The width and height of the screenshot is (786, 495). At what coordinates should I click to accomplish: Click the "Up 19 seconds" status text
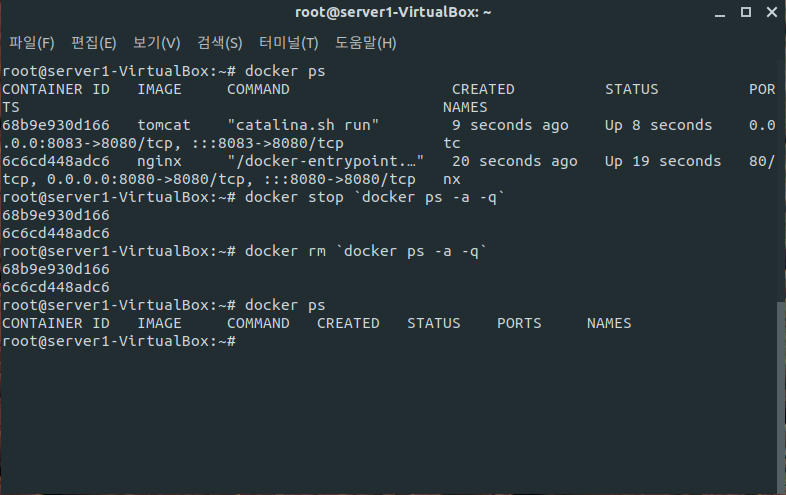(663, 161)
